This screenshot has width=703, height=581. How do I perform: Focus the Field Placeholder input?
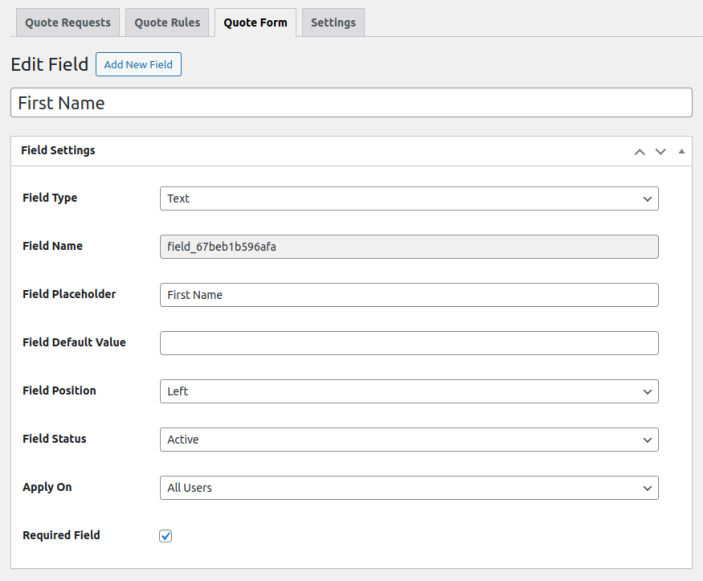409,295
